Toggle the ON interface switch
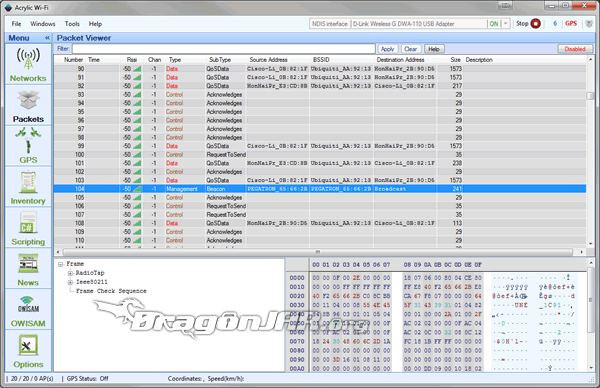The width and height of the screenshot is (600, 388). point(494,24)
